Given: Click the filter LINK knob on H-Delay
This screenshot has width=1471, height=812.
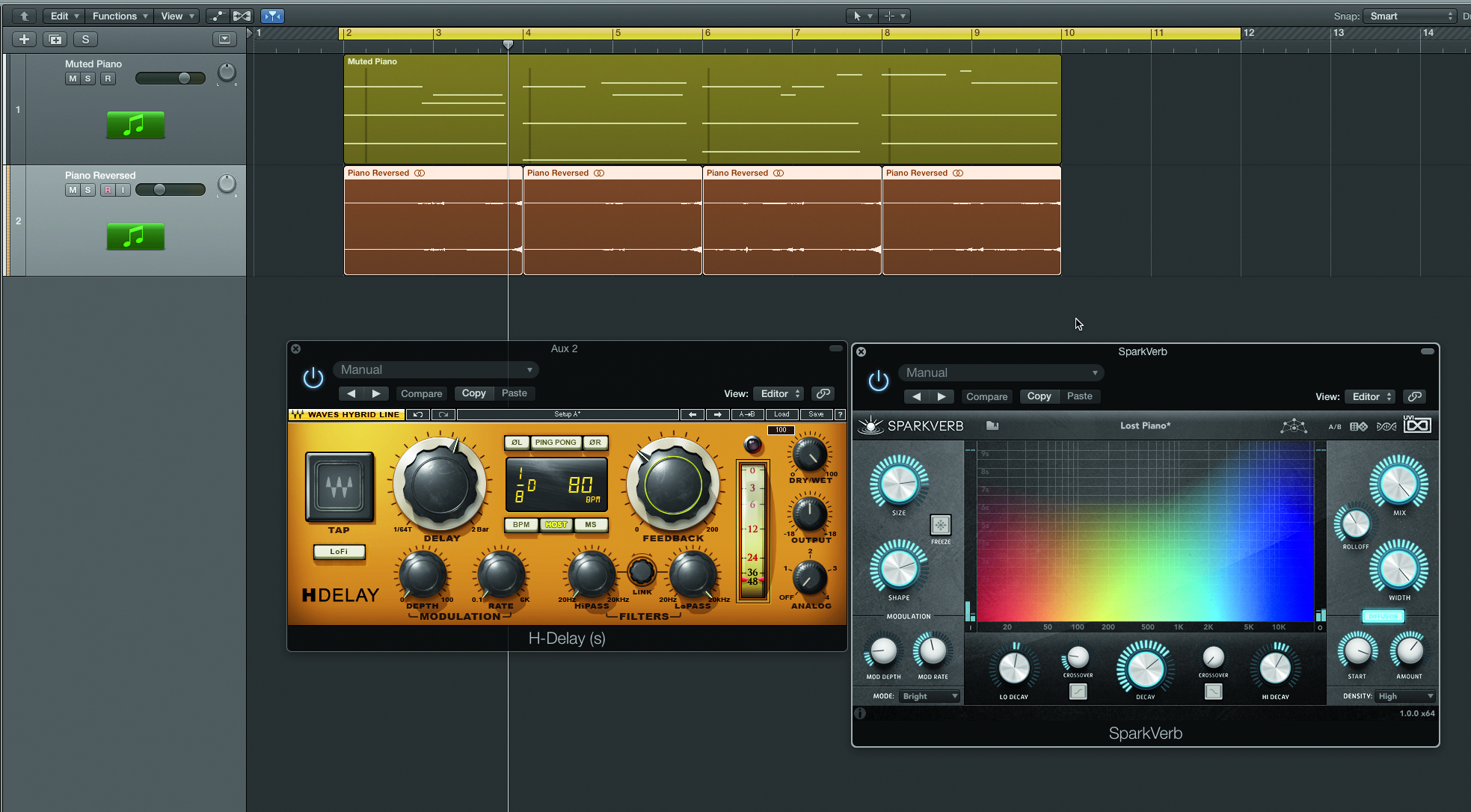Looking at the screenshot, I should pyautogui.click(x=642, y=572).
